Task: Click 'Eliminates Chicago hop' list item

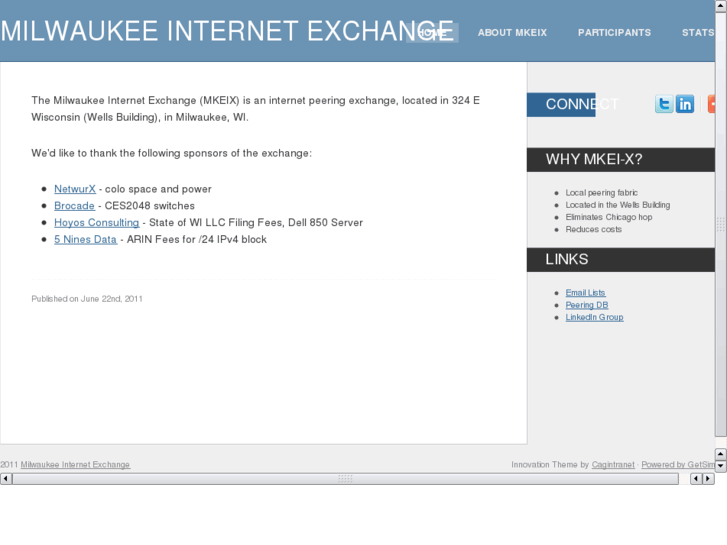Action: tap(609, 217)
